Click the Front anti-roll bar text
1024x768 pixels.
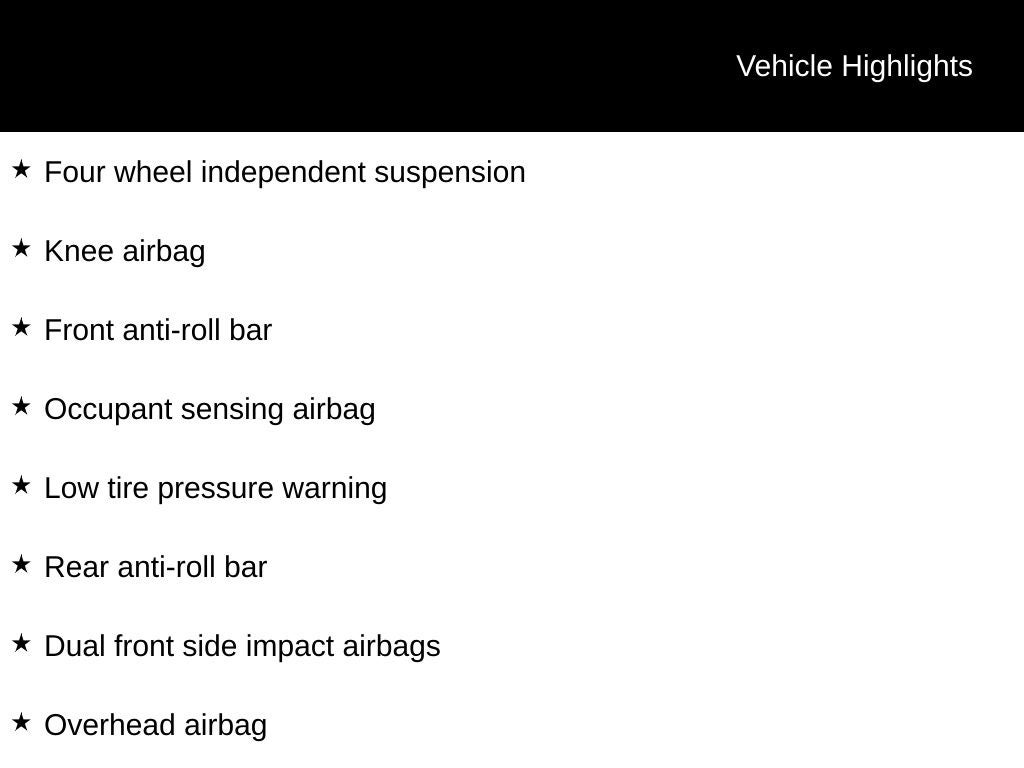(158, 330)
